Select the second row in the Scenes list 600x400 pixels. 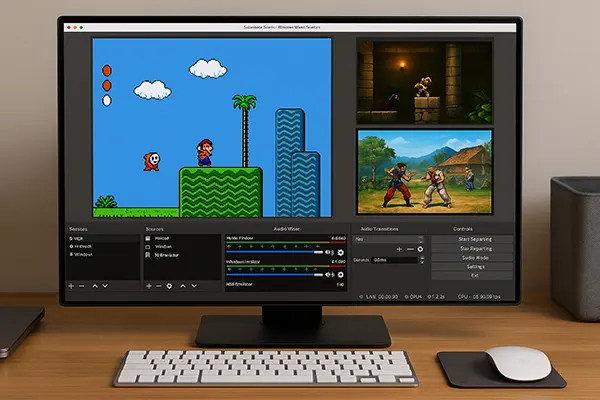click(x=103, y=247)
